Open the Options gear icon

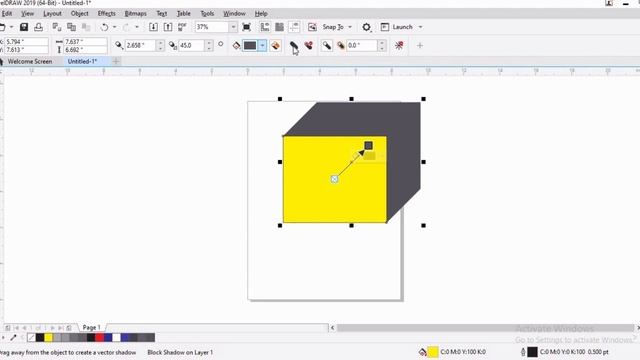[x=367, y=27]
